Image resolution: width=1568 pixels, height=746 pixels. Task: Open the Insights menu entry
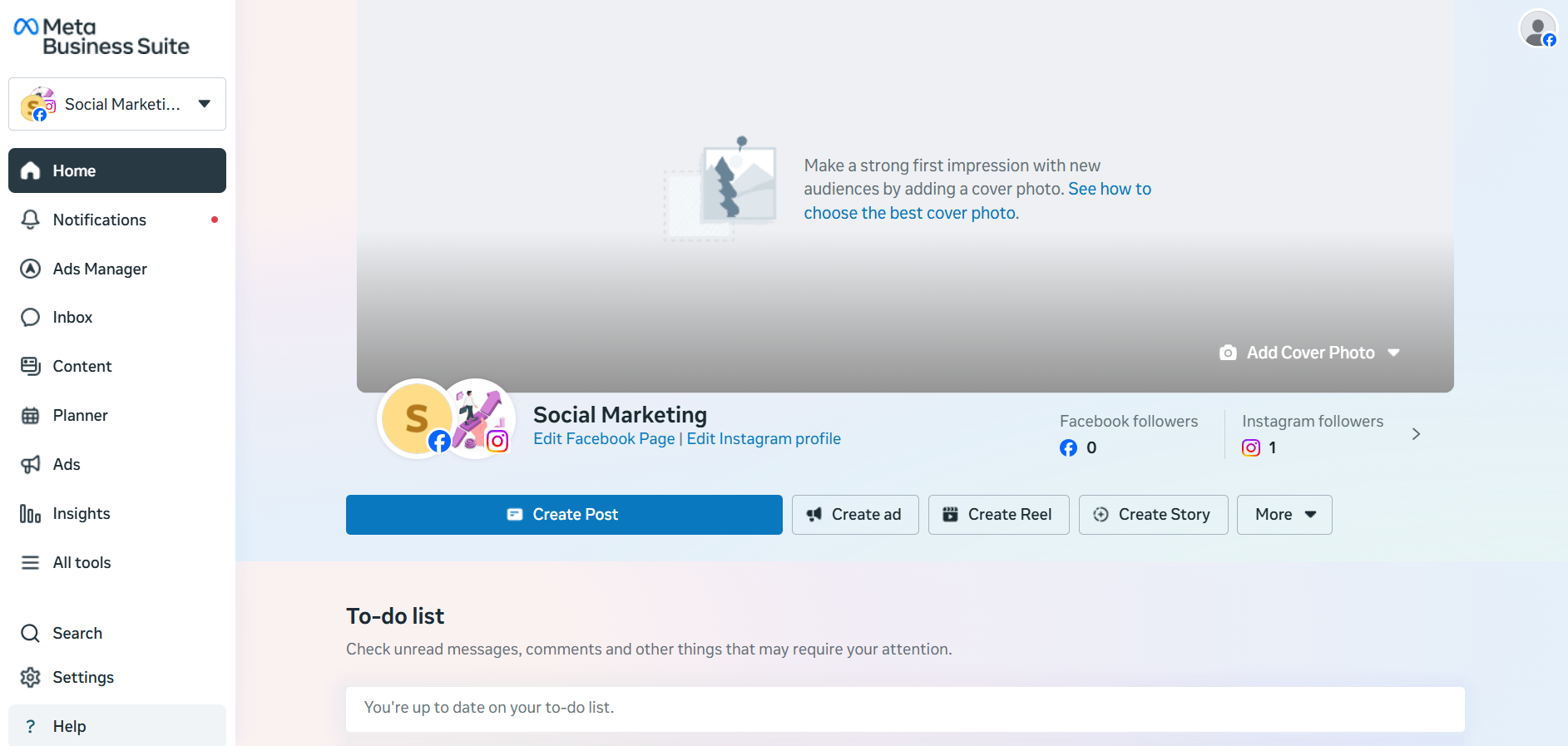(117, 513)
